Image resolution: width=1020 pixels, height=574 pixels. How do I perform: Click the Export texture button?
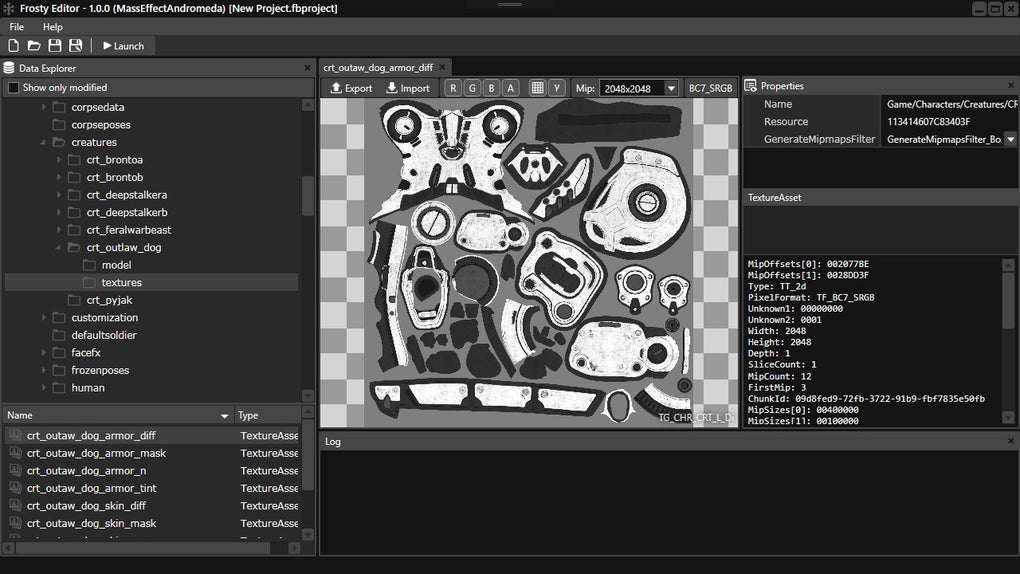351,88
